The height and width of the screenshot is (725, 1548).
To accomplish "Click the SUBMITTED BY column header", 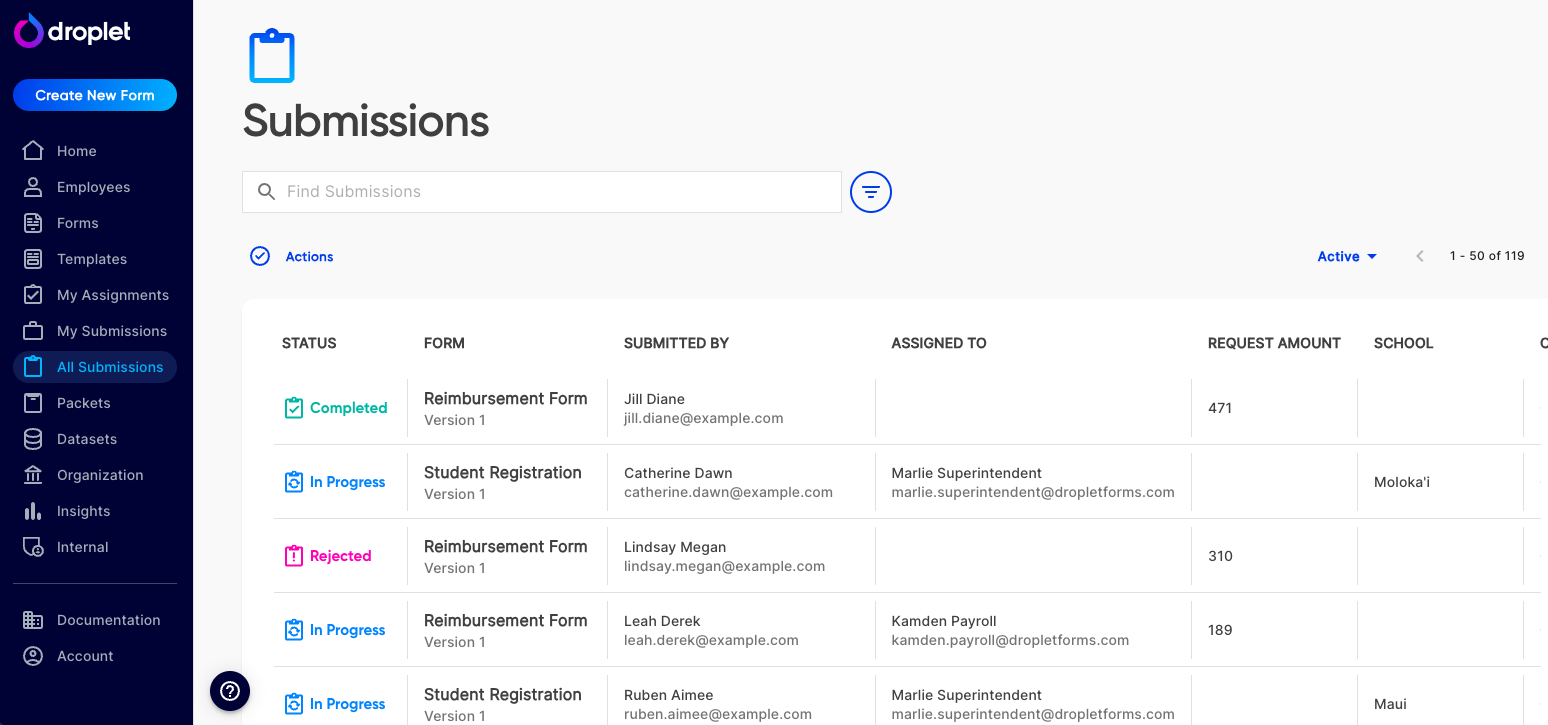I will [676, 343].
